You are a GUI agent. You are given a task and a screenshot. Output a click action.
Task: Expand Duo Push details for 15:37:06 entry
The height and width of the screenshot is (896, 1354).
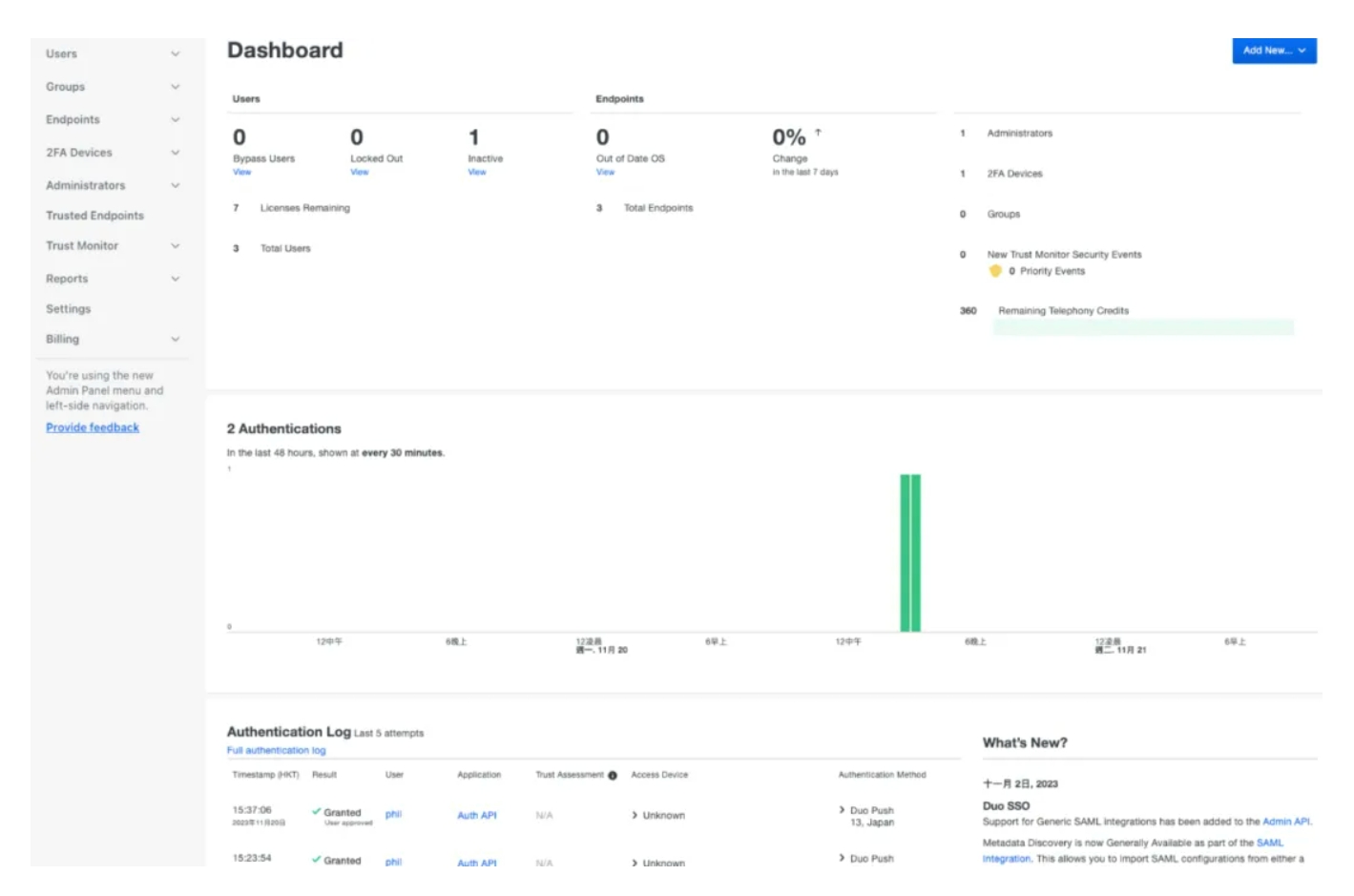pyautogui.click(x=842, y=810)
